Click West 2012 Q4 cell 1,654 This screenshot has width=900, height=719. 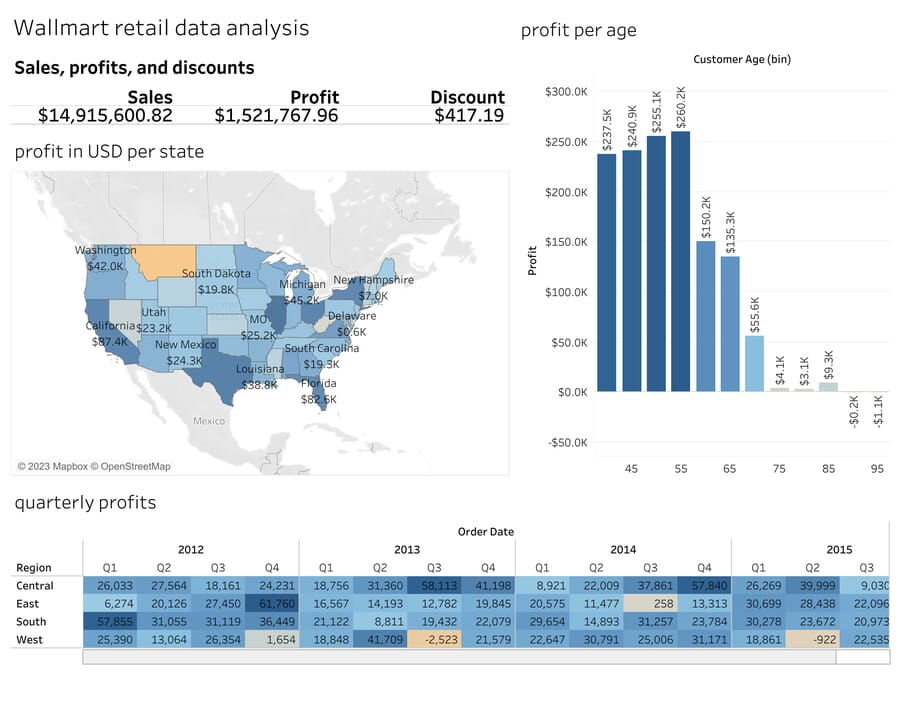272,639
